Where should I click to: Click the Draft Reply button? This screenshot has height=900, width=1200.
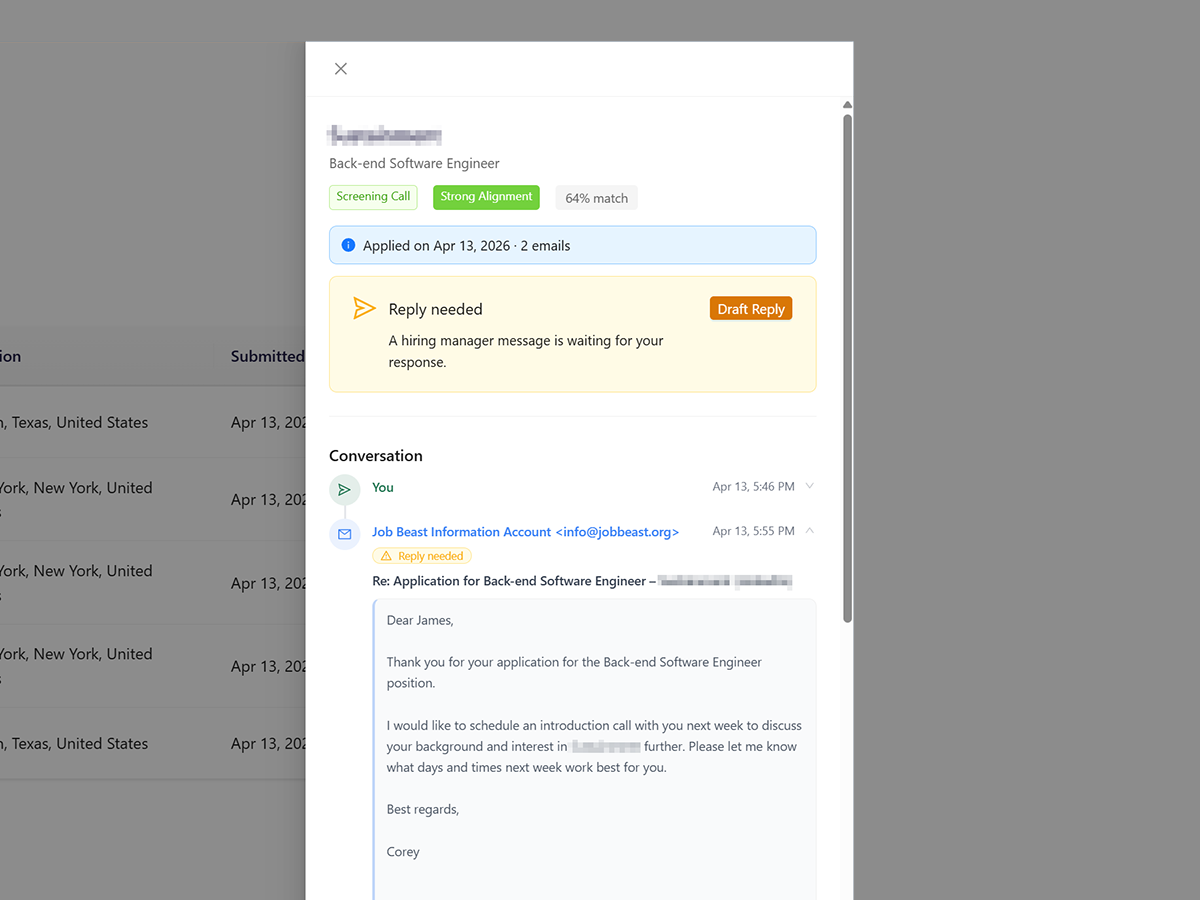click(x=751, y=308)
